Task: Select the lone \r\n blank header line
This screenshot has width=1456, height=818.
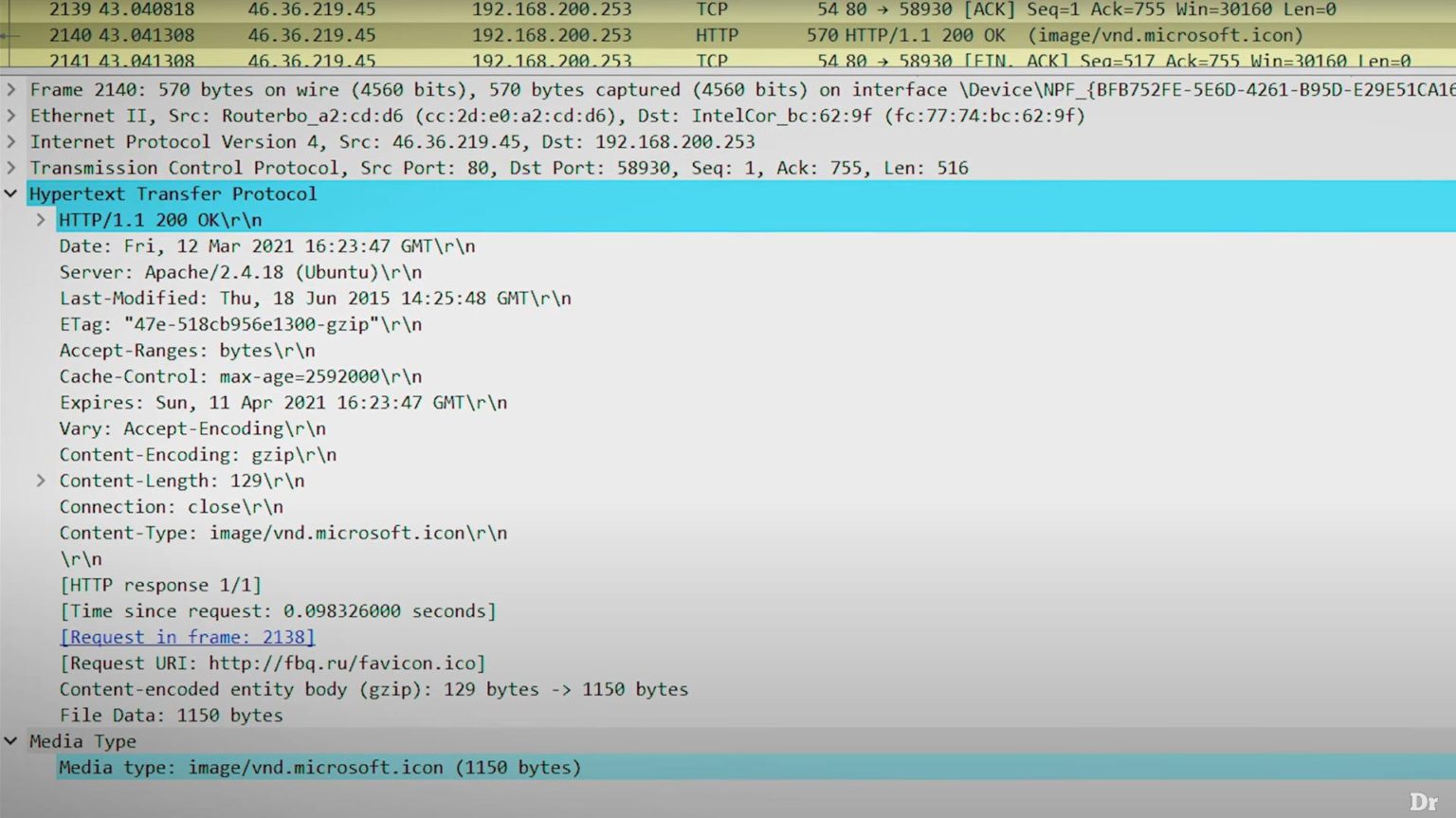Action: point(81,559)
